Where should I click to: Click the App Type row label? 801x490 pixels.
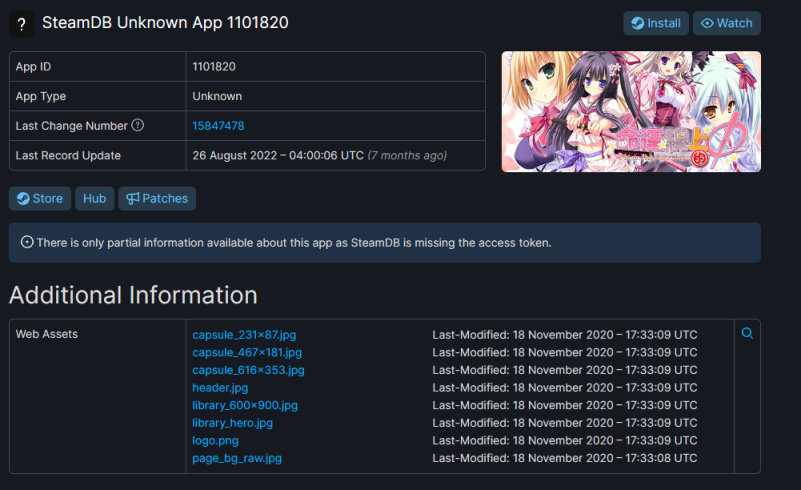click(41, 96)
